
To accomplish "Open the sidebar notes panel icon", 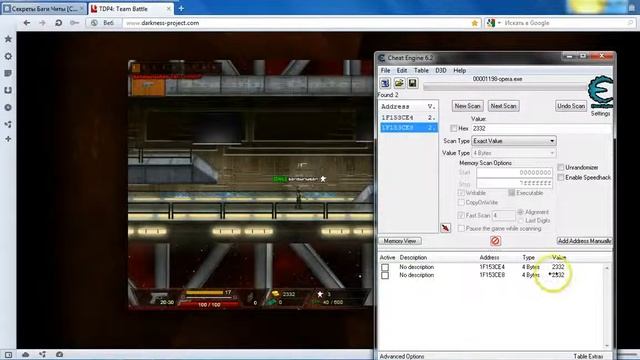I will 8,73.
